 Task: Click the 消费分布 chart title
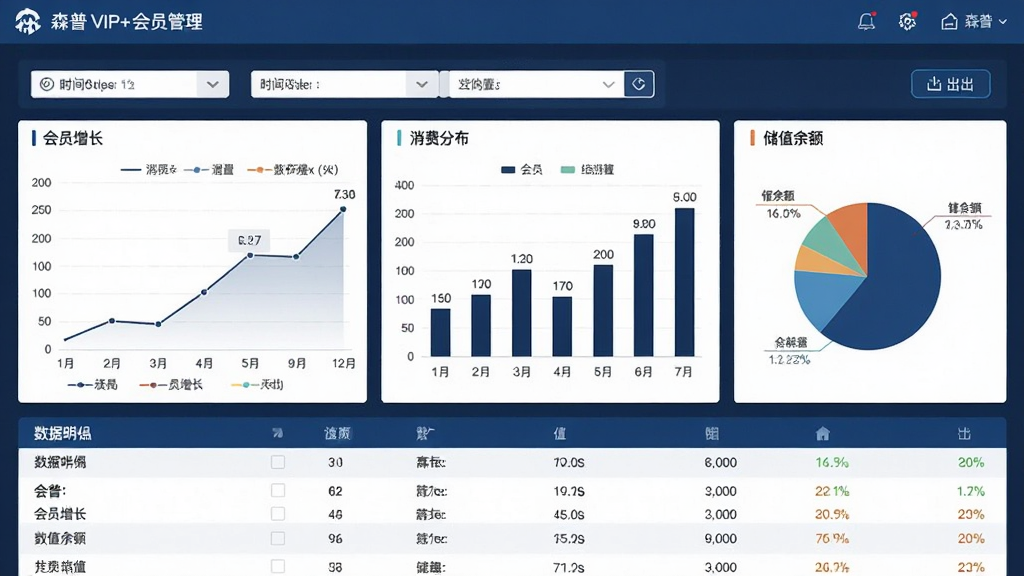tap(439, 138)
